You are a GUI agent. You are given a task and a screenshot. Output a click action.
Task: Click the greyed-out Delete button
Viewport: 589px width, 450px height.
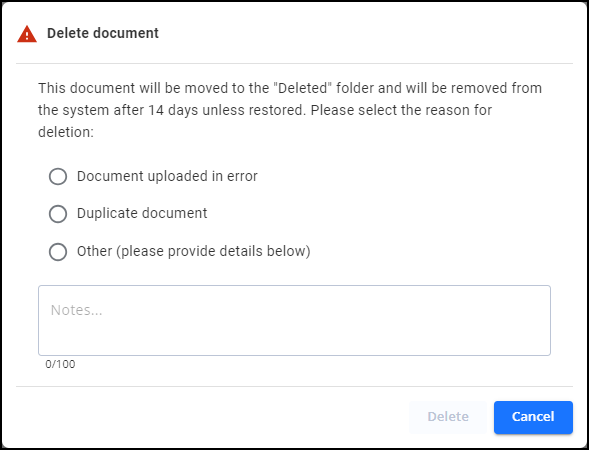click(448, 417)
